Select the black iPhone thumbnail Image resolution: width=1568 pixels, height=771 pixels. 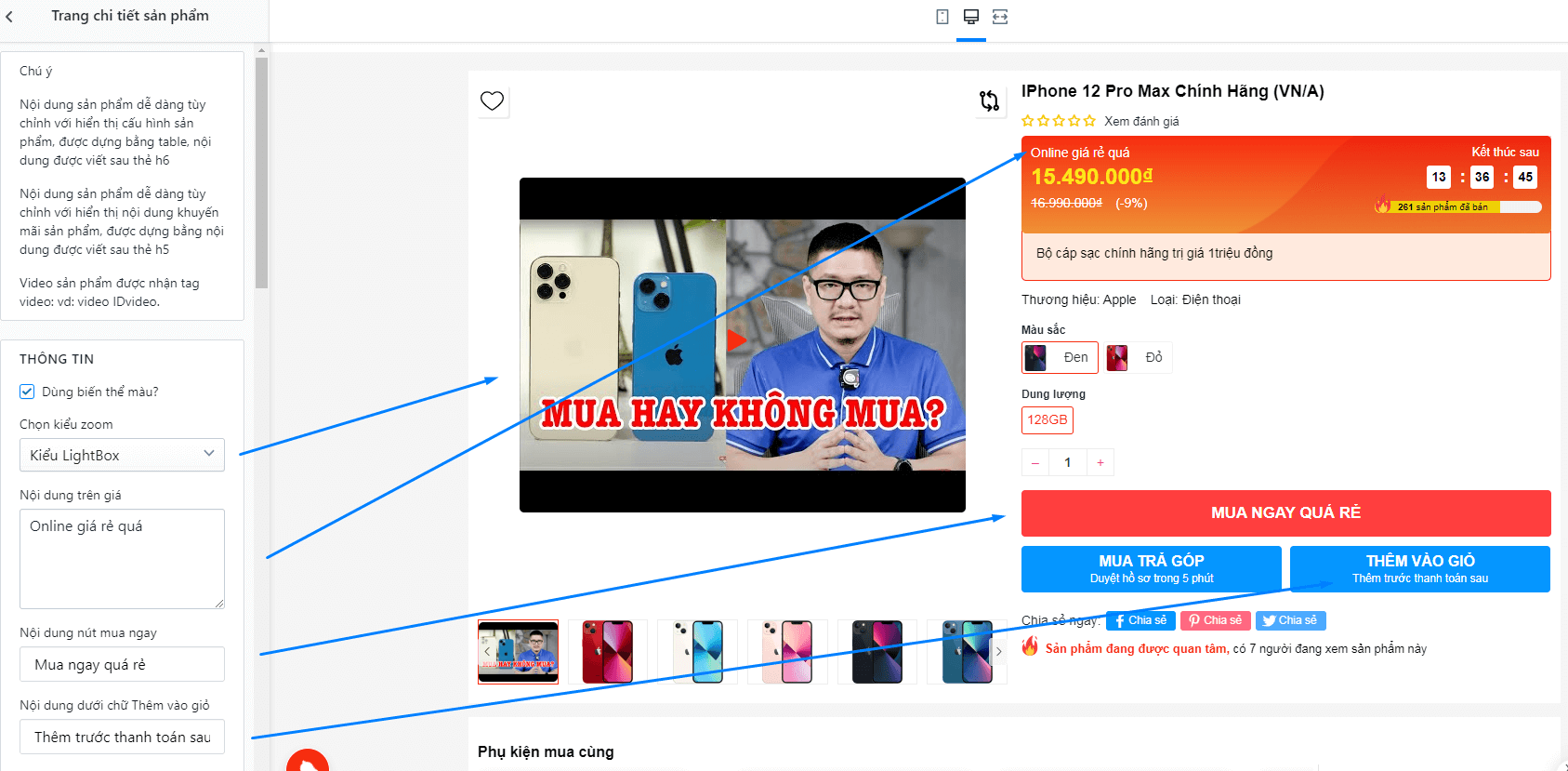[x=877, y=652]
